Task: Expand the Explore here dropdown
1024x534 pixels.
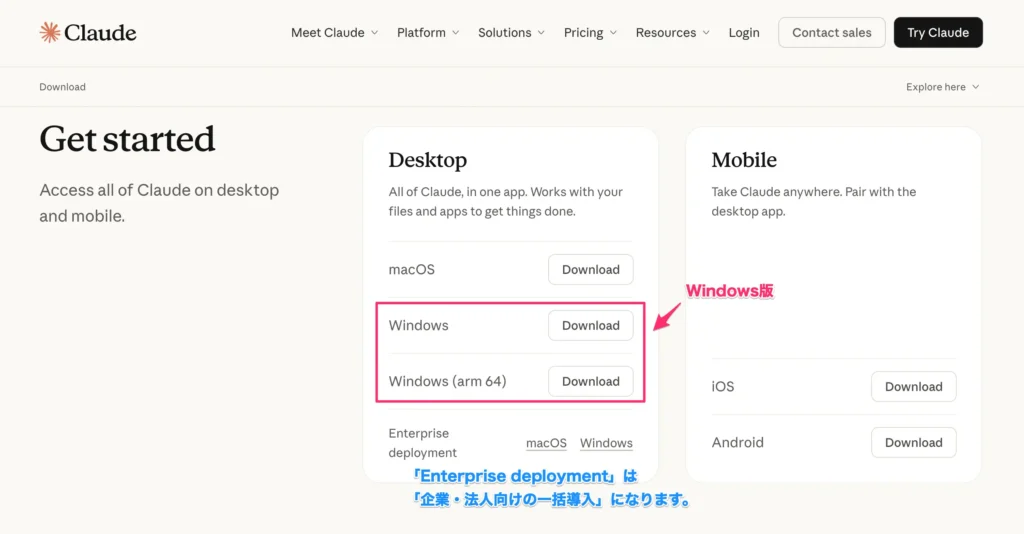Action: [x=942, y=87]
